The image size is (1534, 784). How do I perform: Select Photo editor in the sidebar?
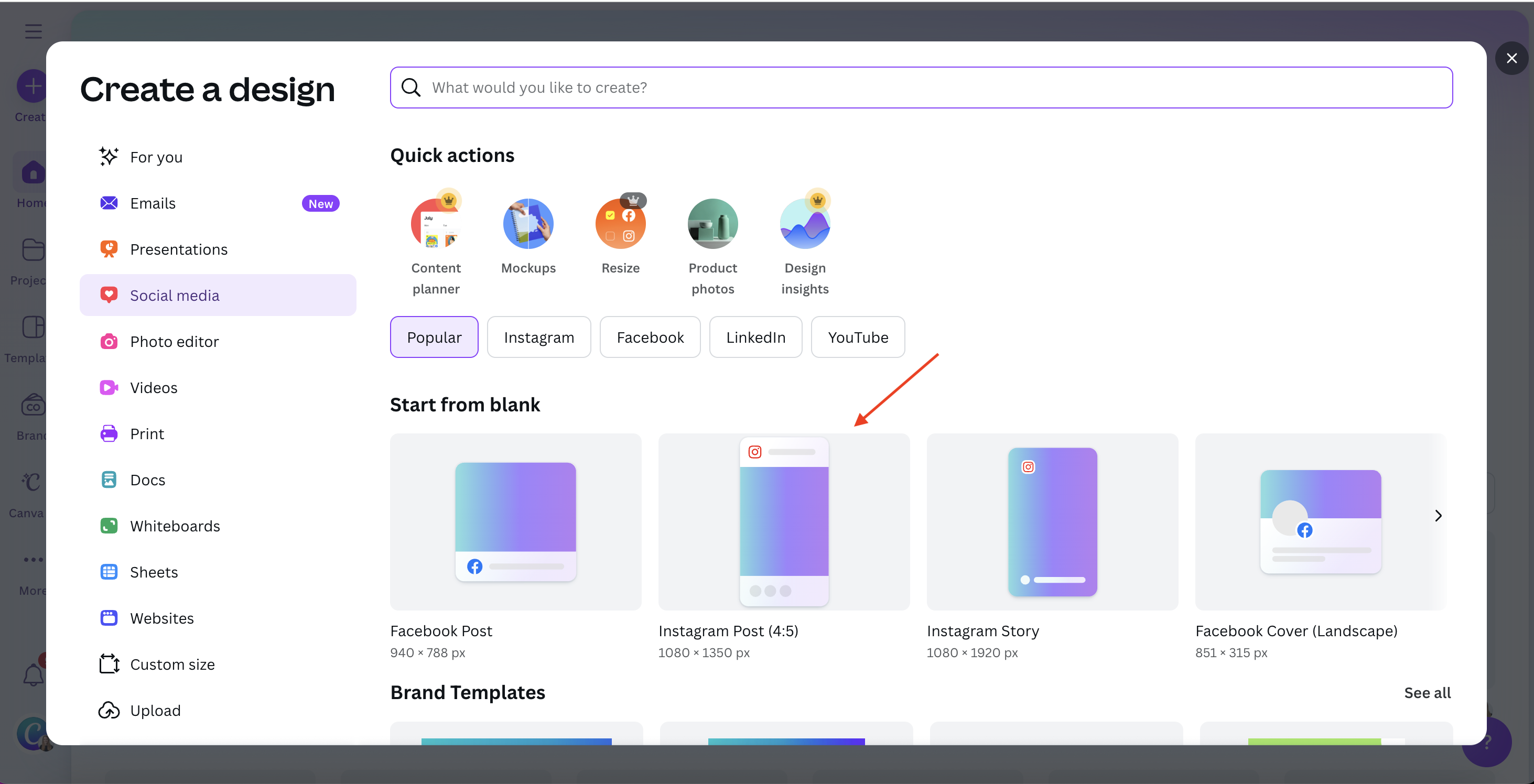pos(174,342)
